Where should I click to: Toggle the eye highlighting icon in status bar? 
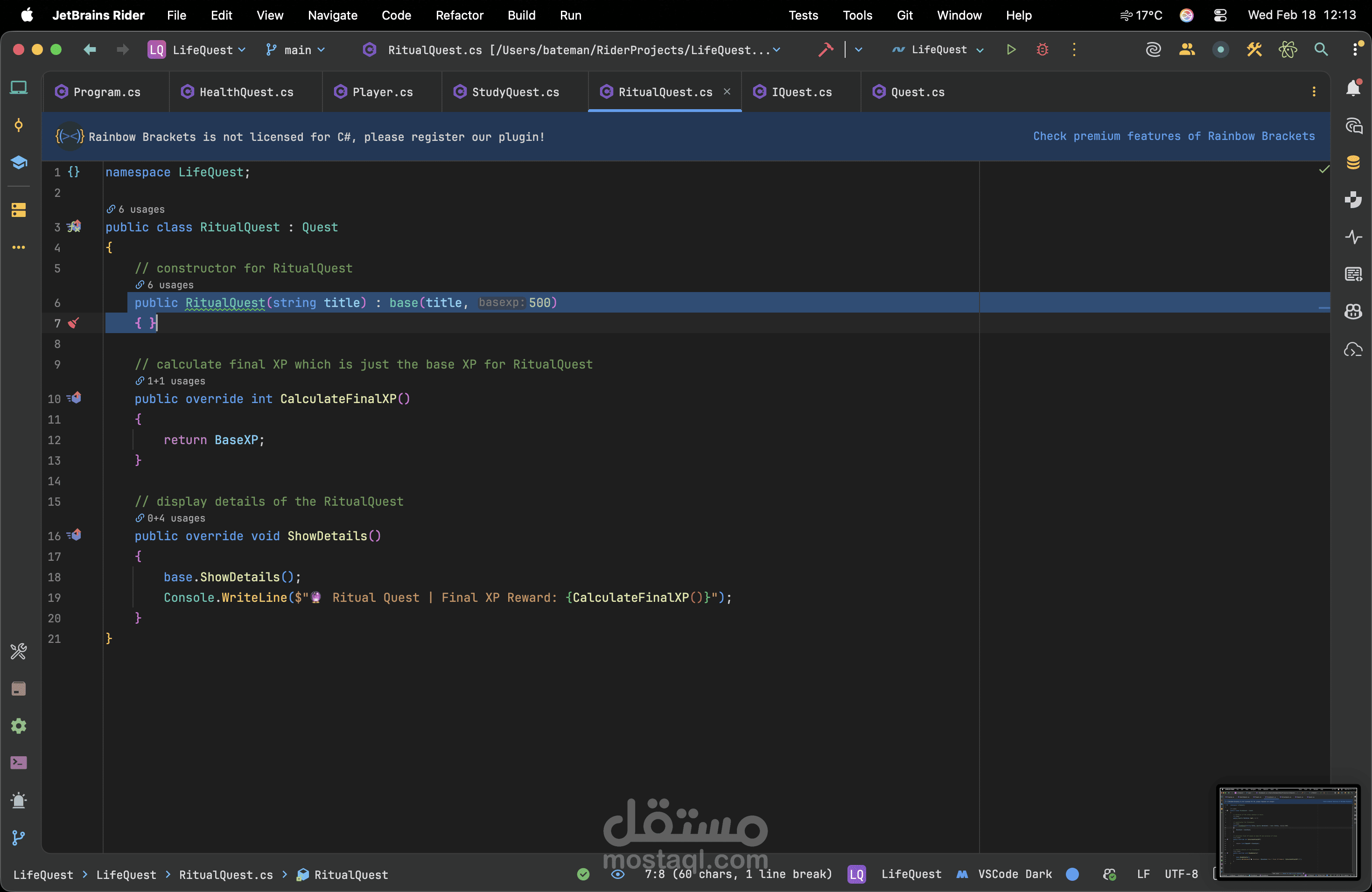(x=617, y=874)
